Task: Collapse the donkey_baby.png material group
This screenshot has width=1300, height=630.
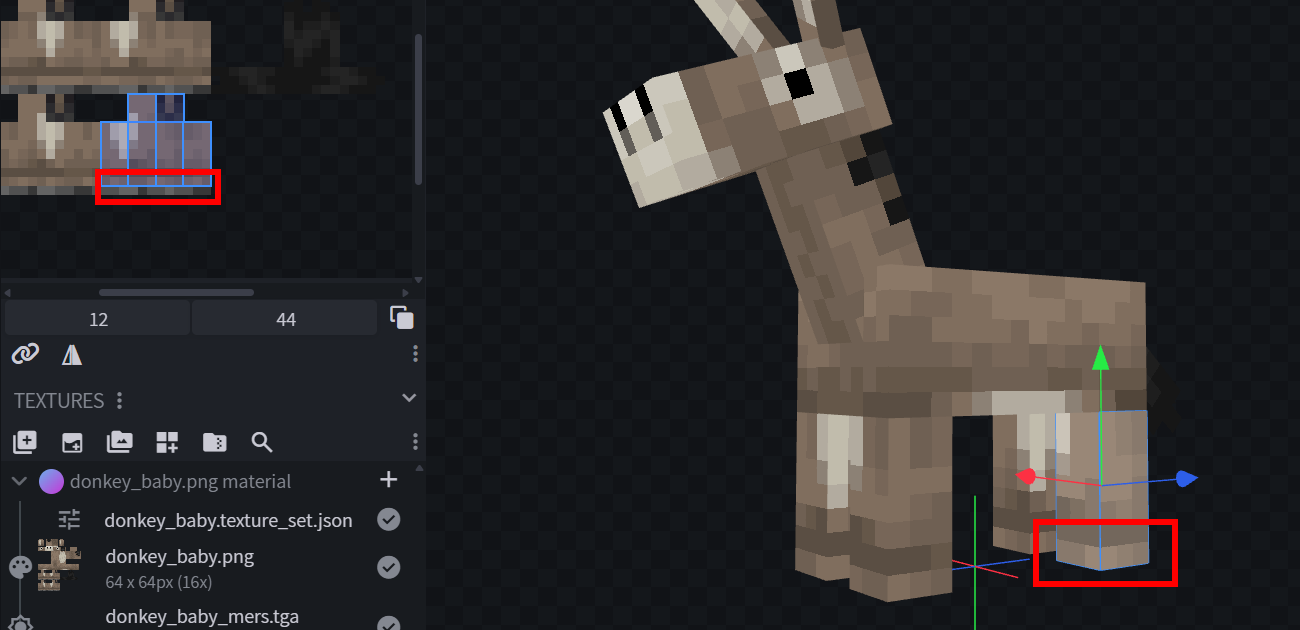Action: pos(19,481)
